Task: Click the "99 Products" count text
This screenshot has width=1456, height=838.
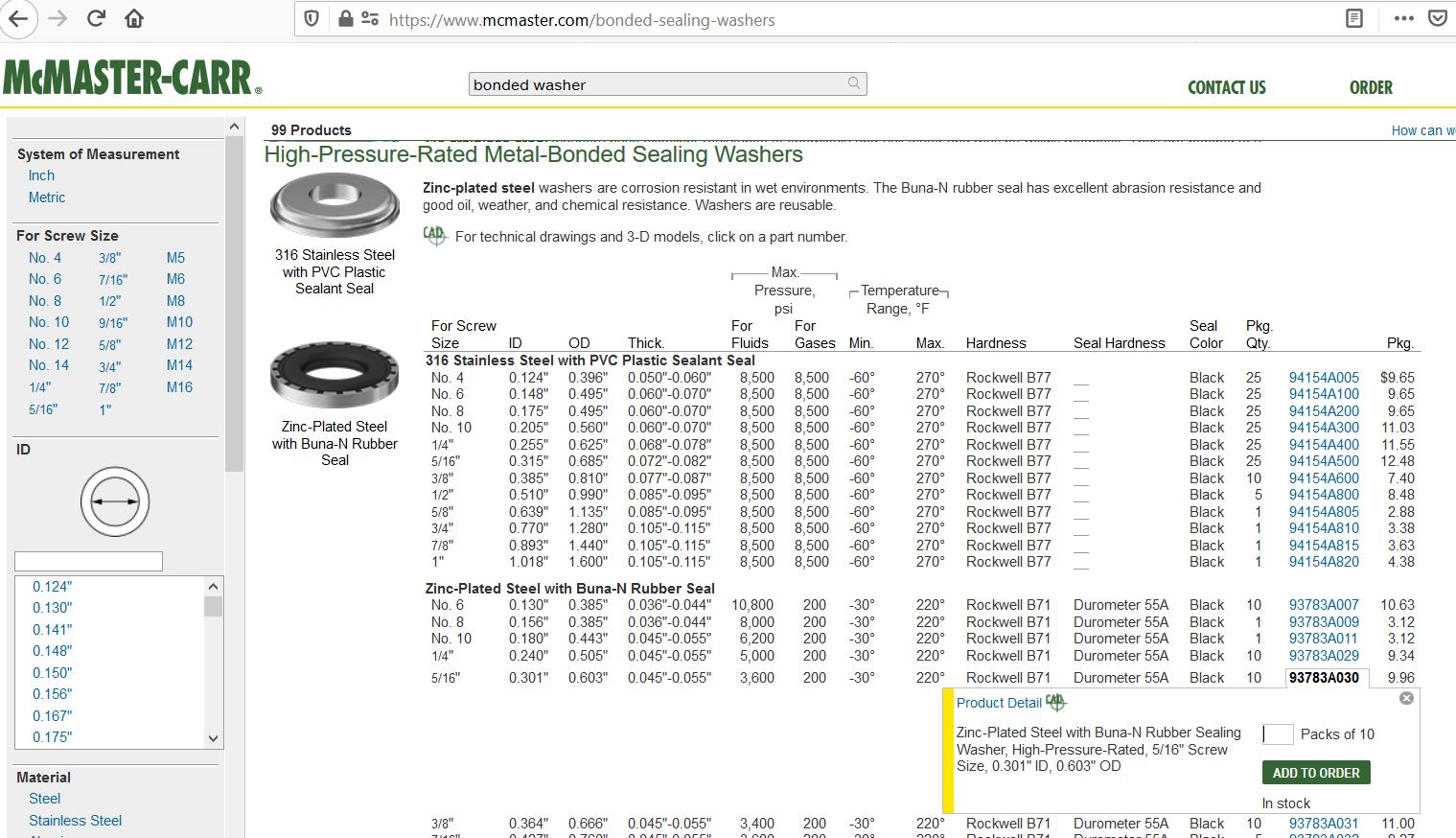Action: 312,130
